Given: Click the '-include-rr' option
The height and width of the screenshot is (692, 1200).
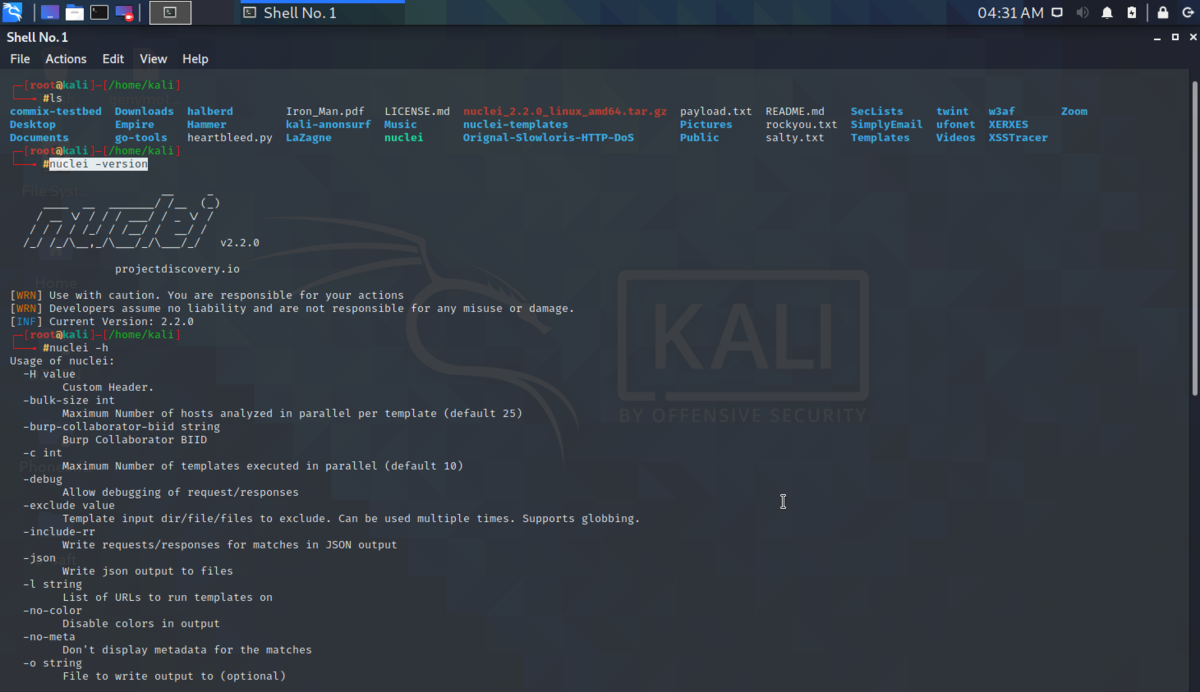Looking at the screenshot, I should (x=59, y=531).
